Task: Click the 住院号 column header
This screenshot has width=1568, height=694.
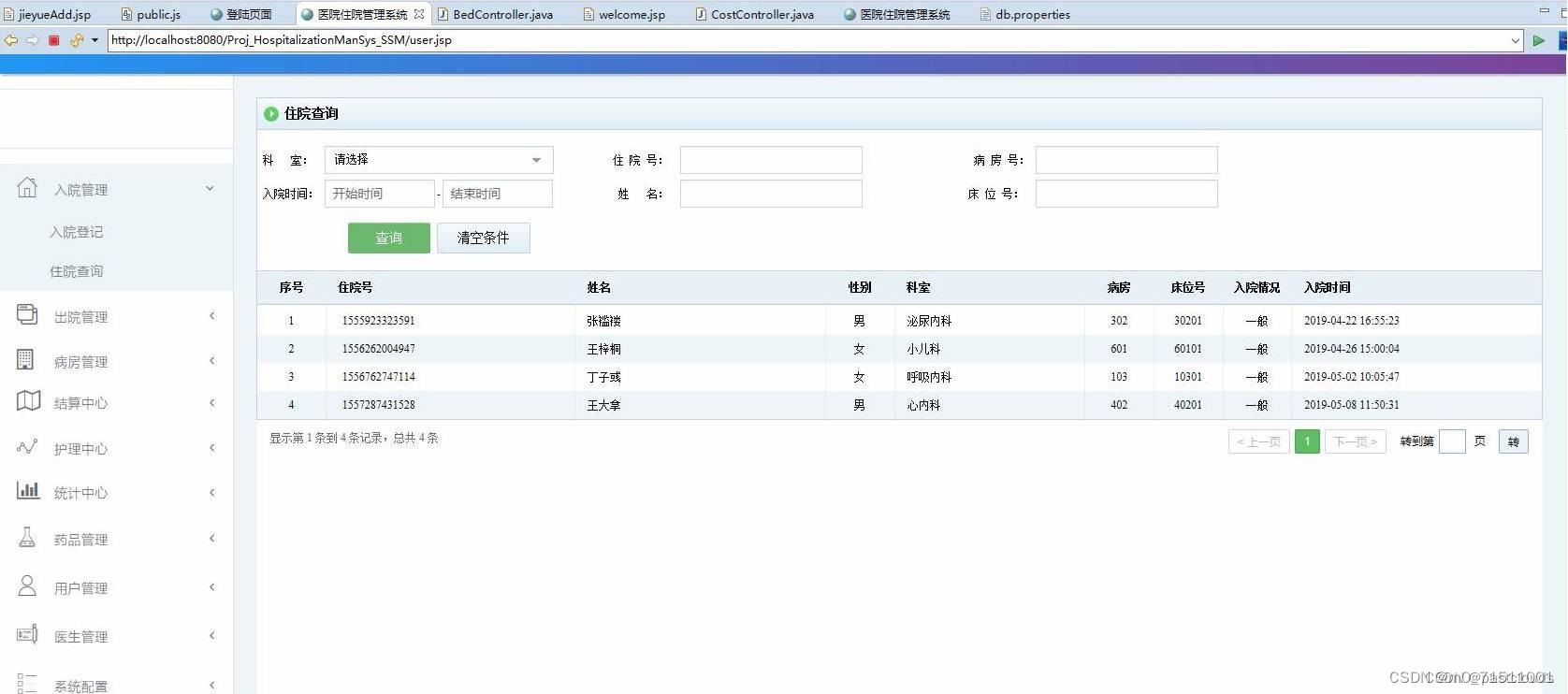Action: coord(356,287)
